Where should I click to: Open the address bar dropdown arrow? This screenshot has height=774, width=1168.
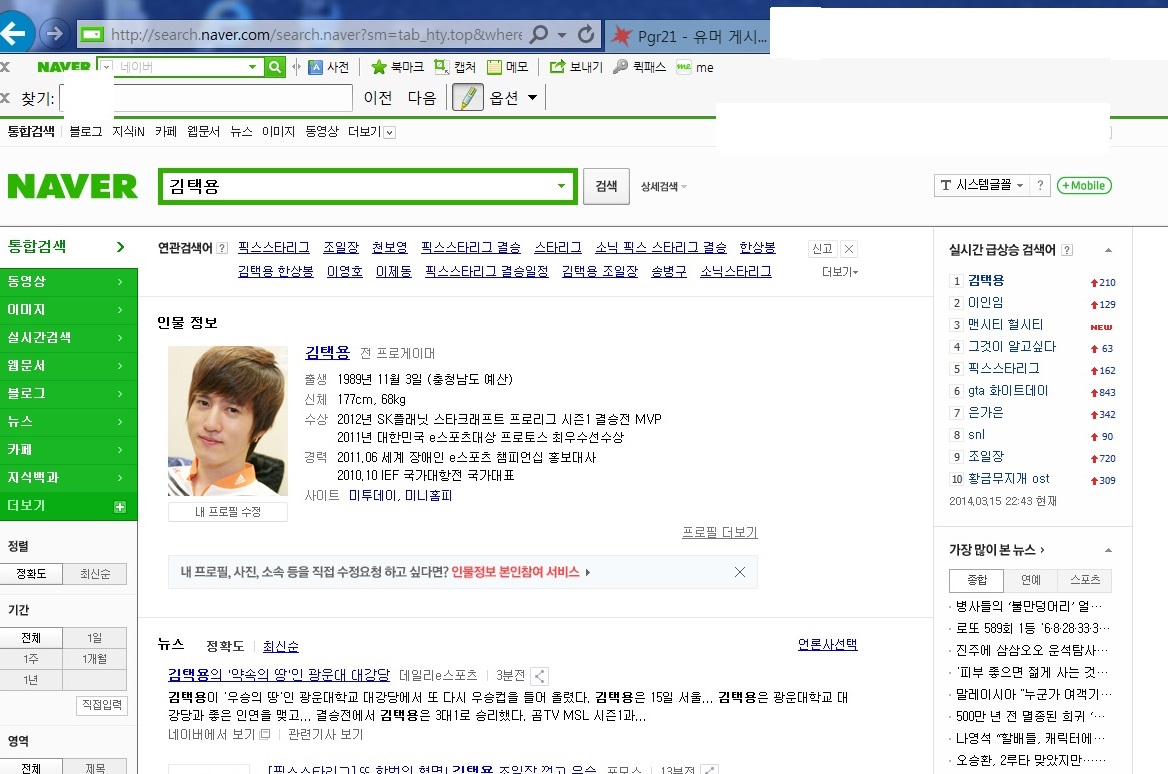tap(562, 35)
